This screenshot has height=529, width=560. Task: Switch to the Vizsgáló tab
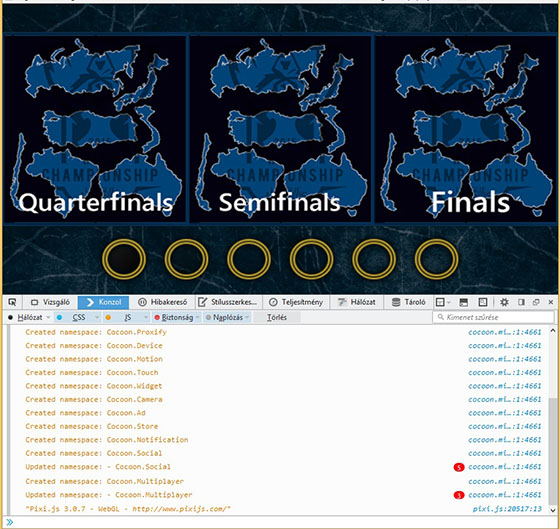(50, 302)
